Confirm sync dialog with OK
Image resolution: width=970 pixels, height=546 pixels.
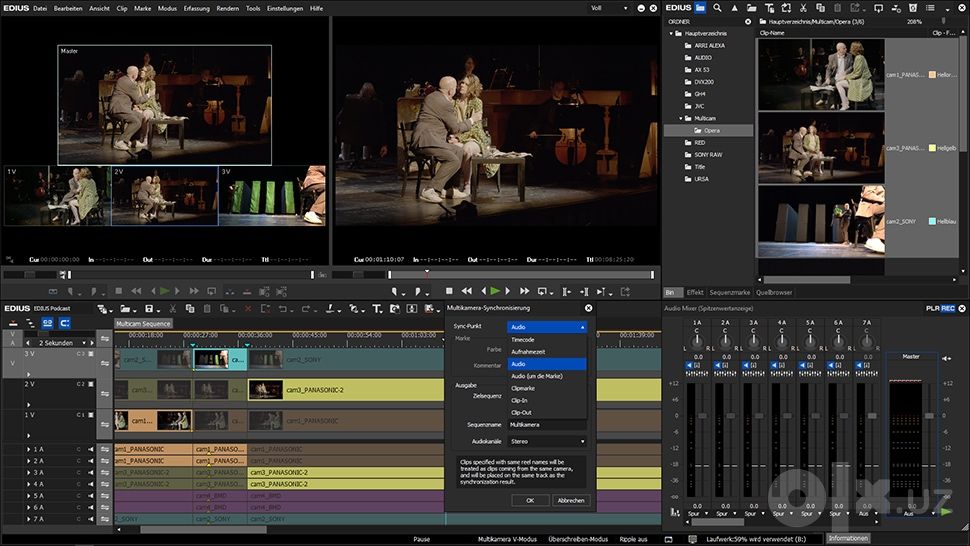[530, 500]
